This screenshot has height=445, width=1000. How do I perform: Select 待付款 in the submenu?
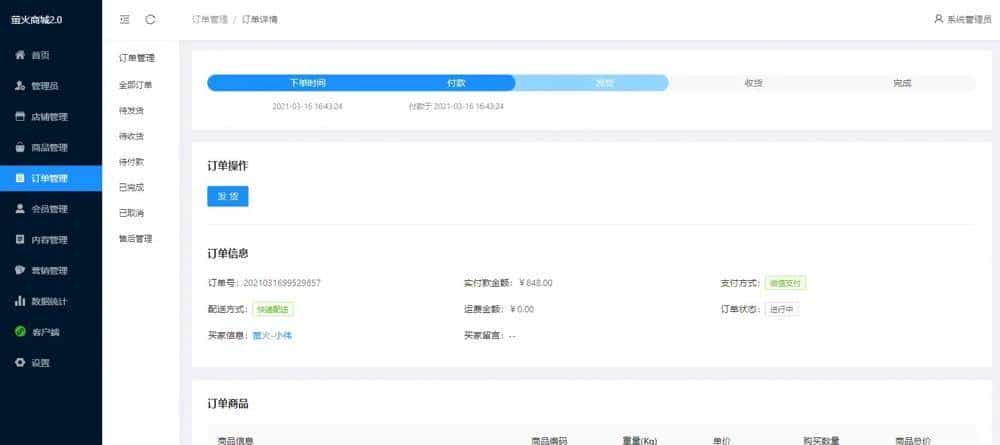(131, 162)
